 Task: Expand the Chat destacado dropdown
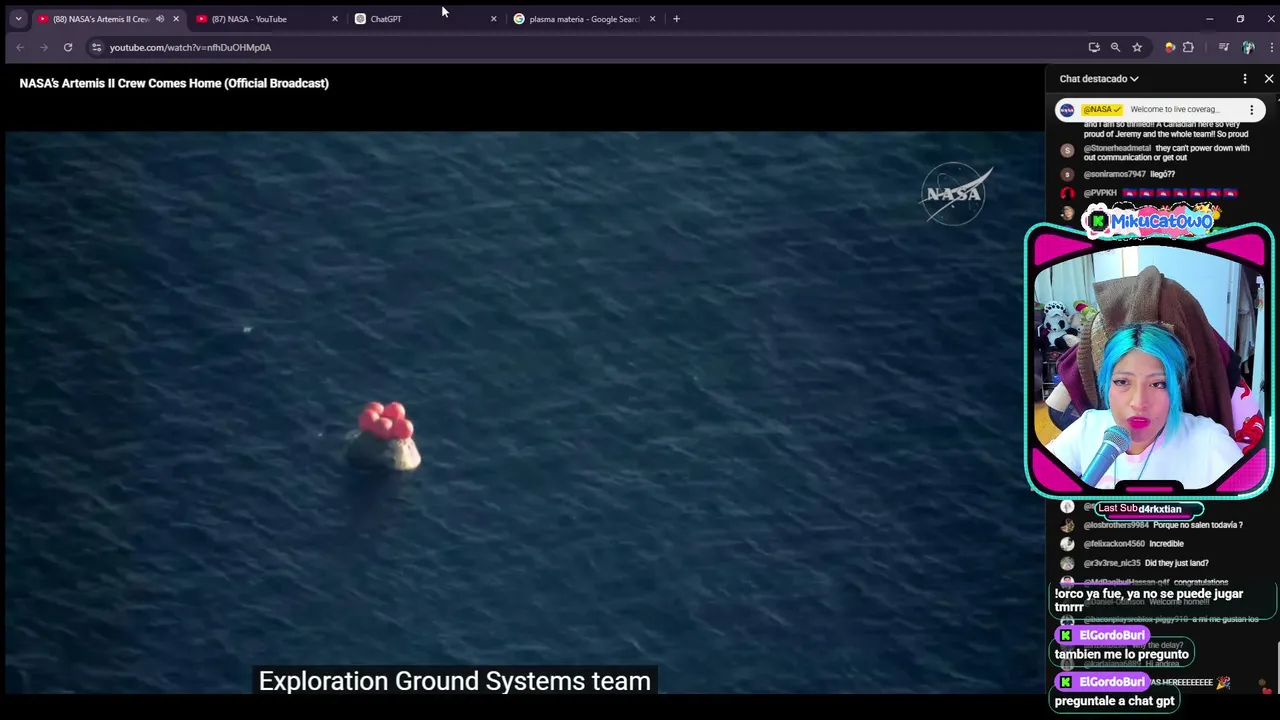tap(1099, 79)
